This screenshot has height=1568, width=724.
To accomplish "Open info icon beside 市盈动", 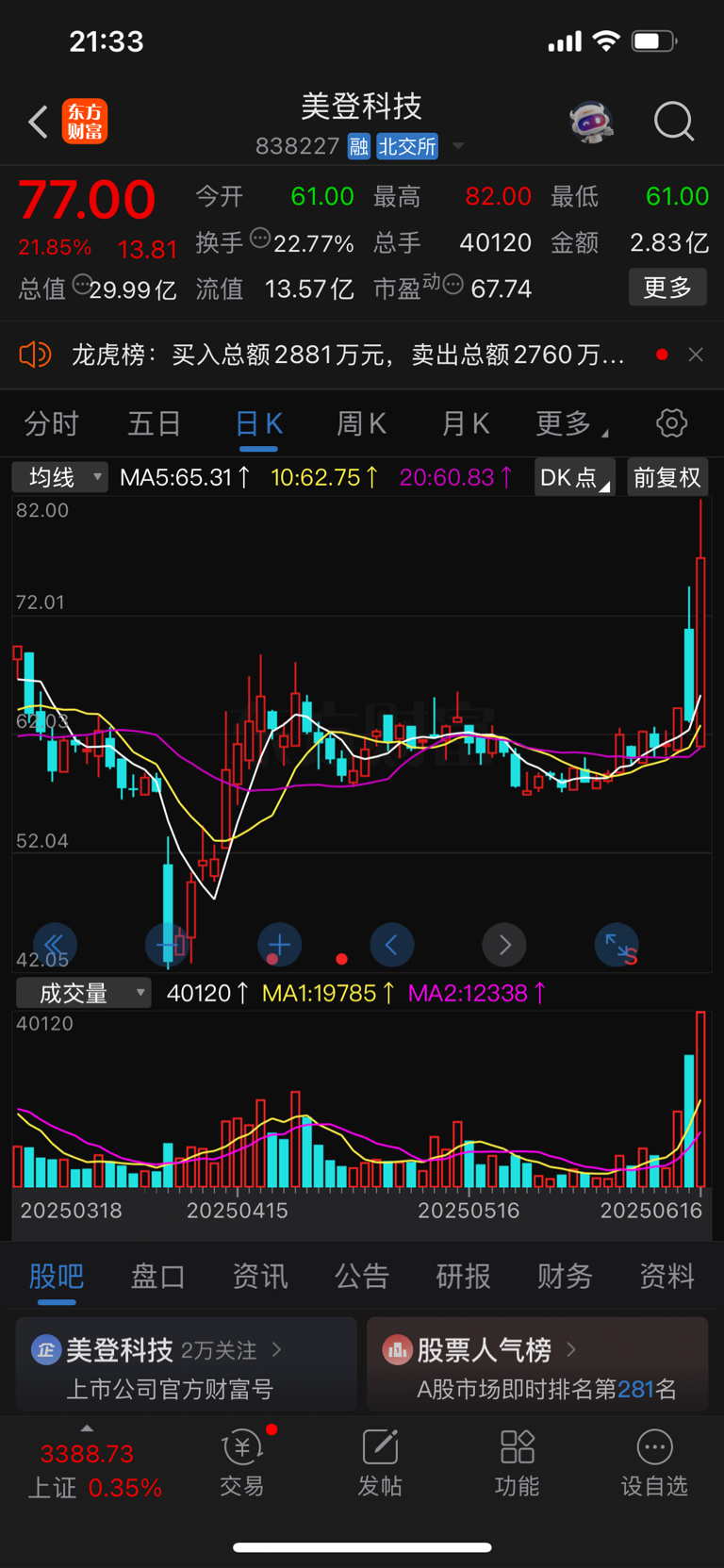I will click(453, 283).
